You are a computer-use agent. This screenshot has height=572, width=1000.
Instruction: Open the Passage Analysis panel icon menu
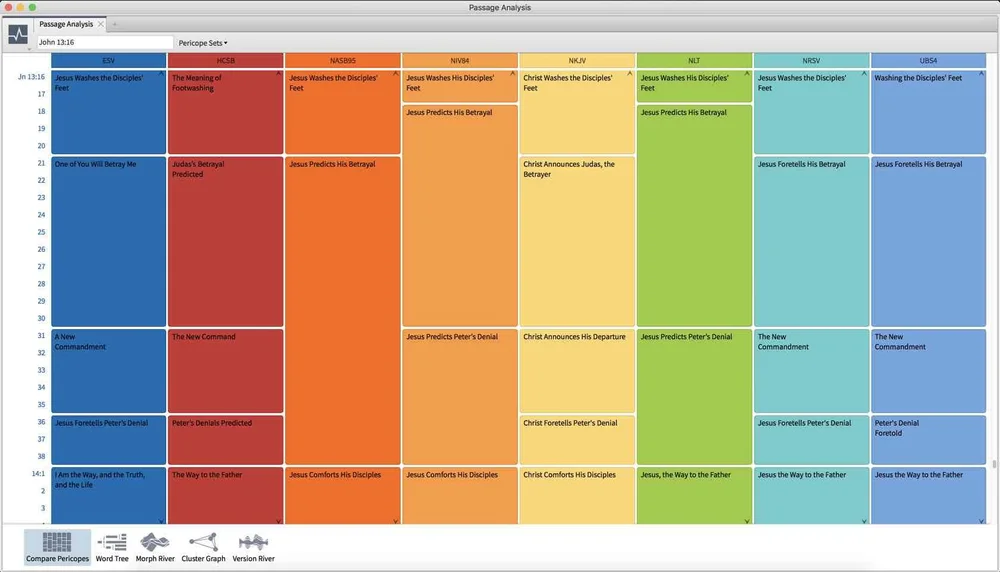[18, 34]
